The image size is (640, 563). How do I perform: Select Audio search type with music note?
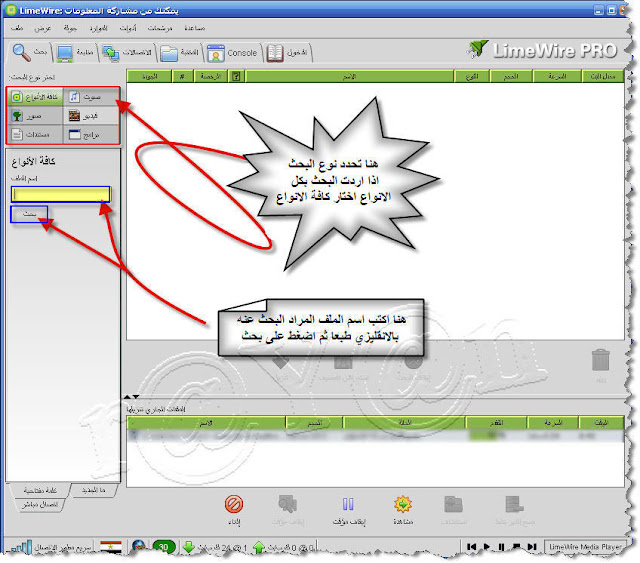click(91, 97)
